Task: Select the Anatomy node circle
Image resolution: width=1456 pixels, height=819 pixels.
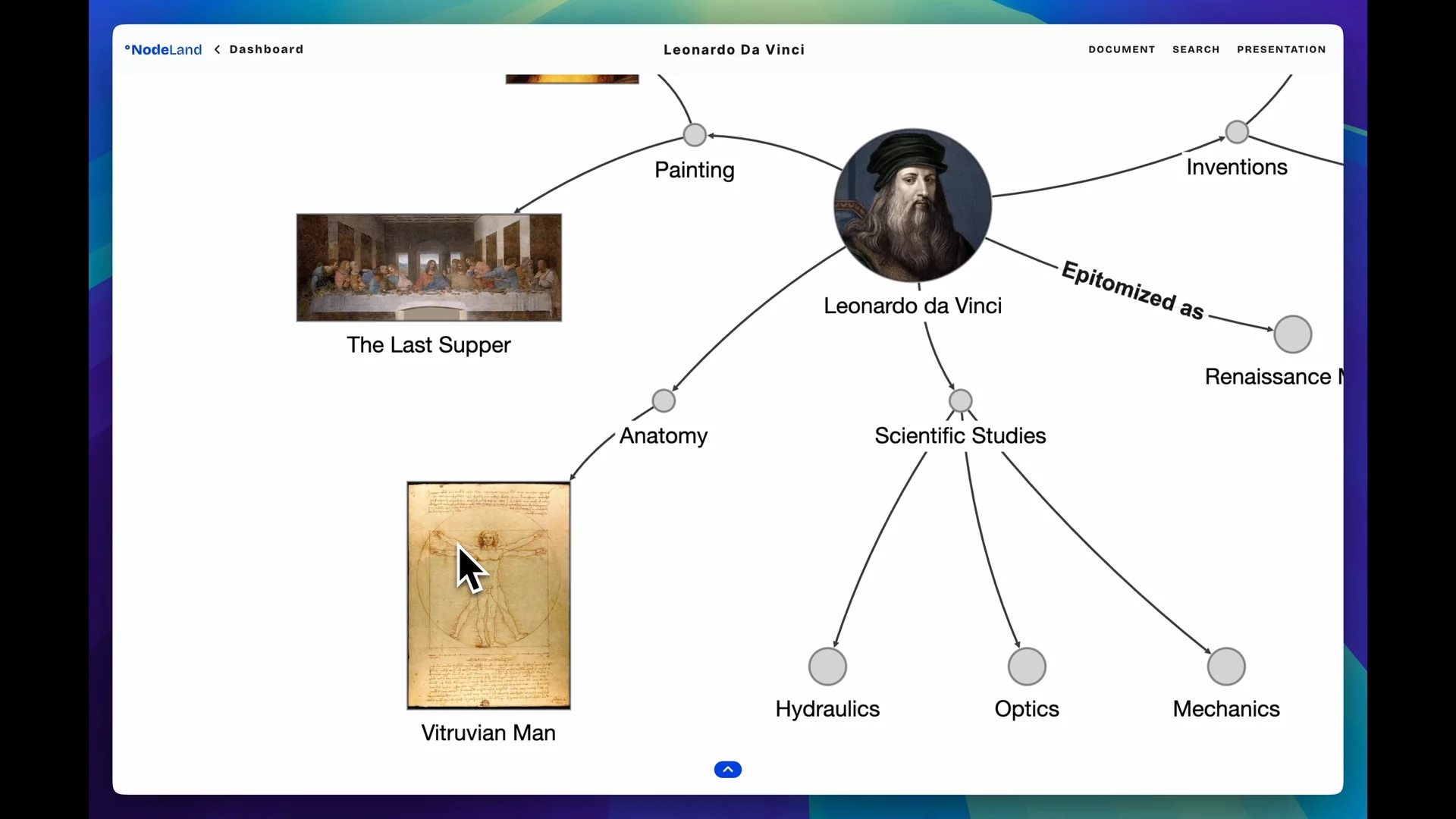Action: tap(664, 400)
